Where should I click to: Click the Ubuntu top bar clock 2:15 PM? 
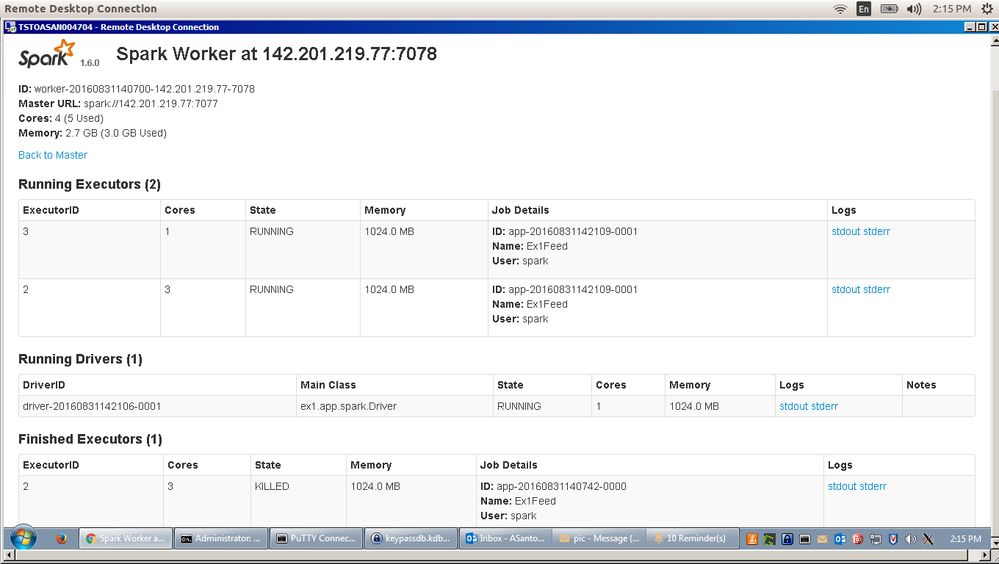[x=952, y=9]
